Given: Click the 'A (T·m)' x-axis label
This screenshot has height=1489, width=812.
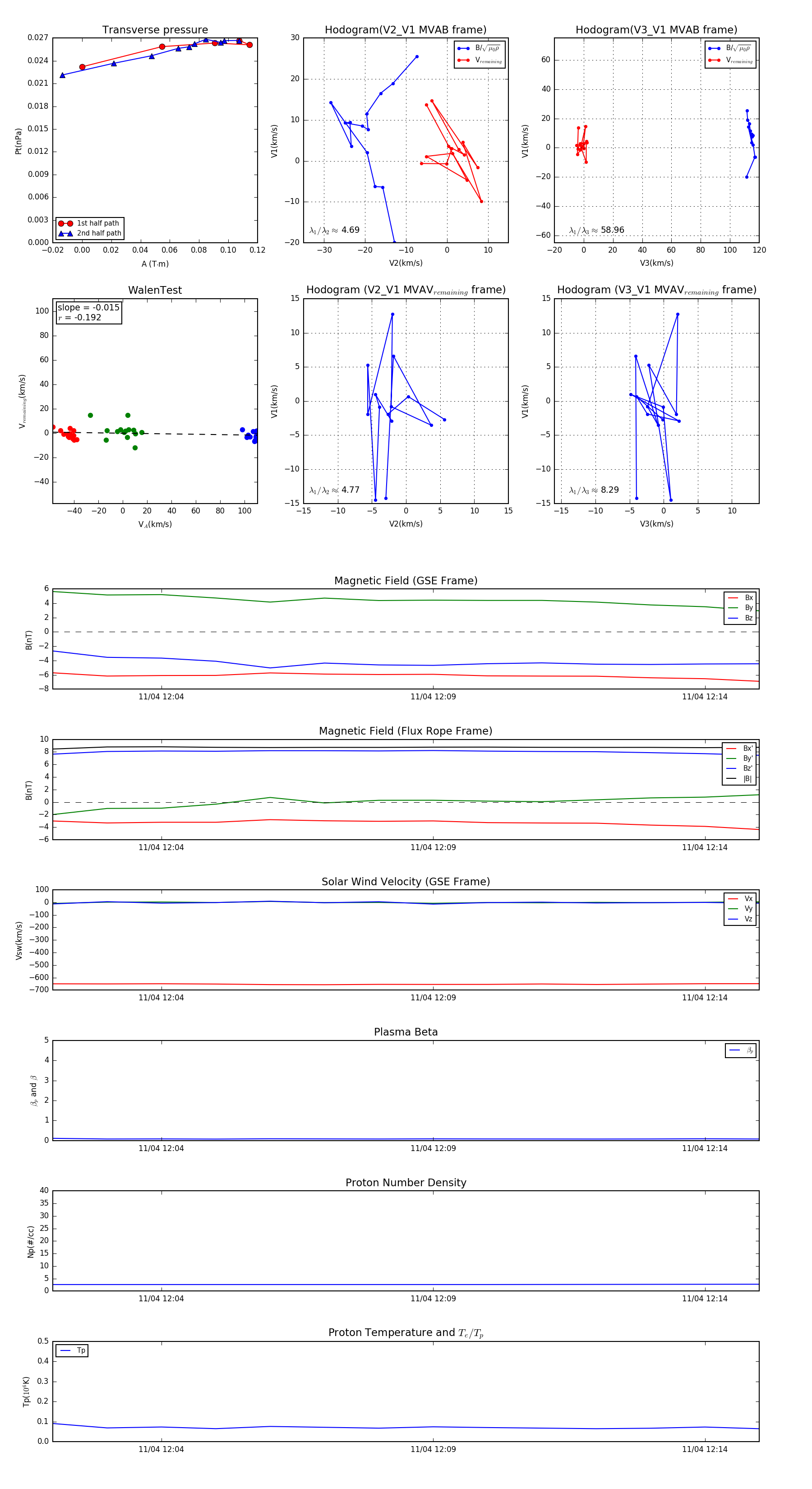Looking at the screenshot, I should point(155,264).
